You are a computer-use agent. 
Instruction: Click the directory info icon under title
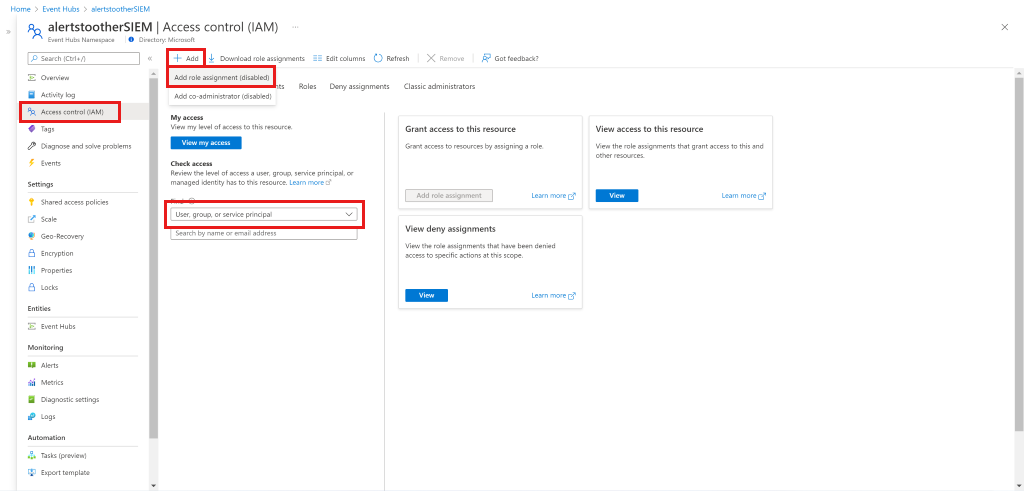(x=132, y=40)
